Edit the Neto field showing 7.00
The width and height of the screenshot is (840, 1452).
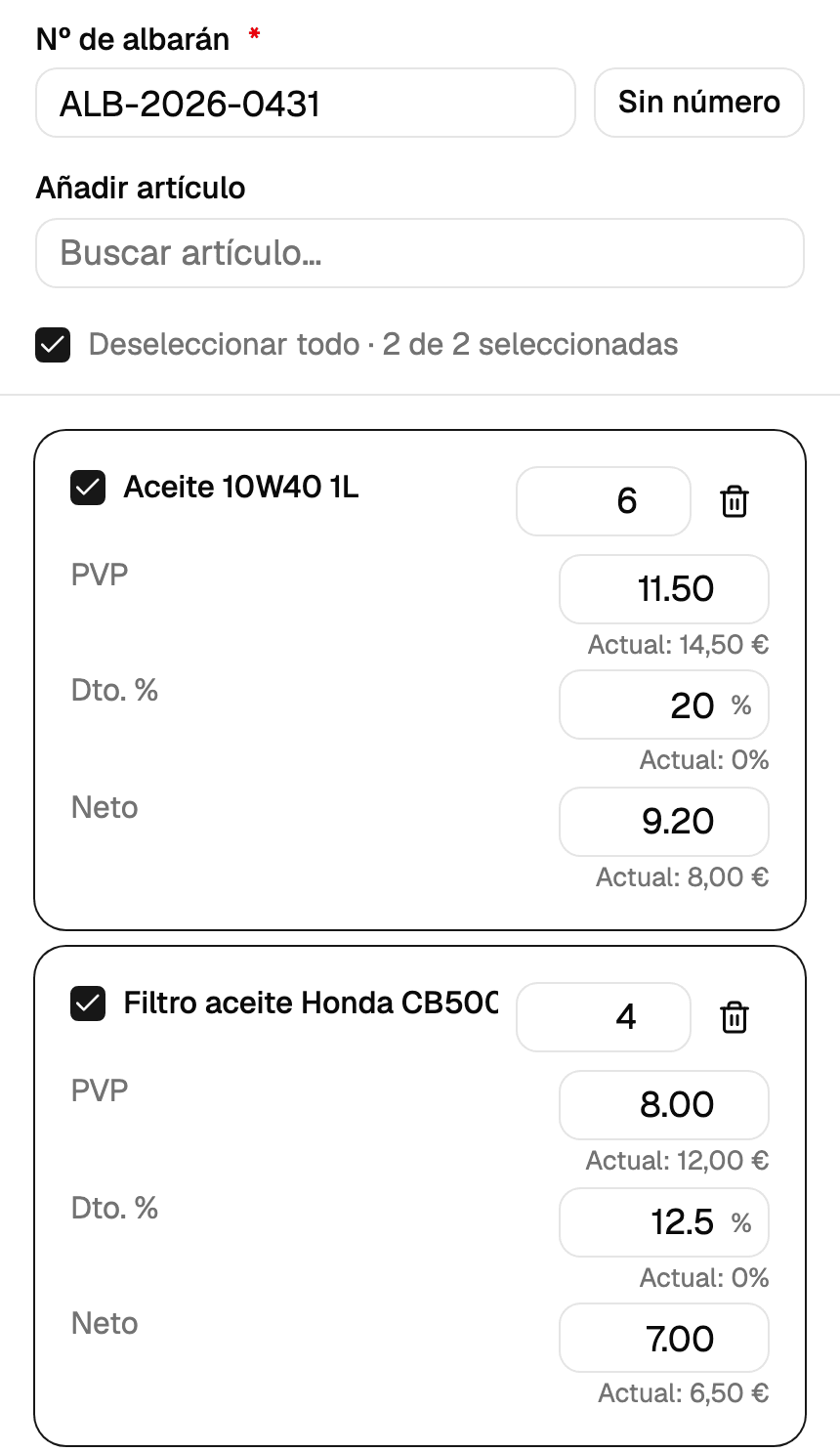pyautogui.click(x=664, y=1338)
